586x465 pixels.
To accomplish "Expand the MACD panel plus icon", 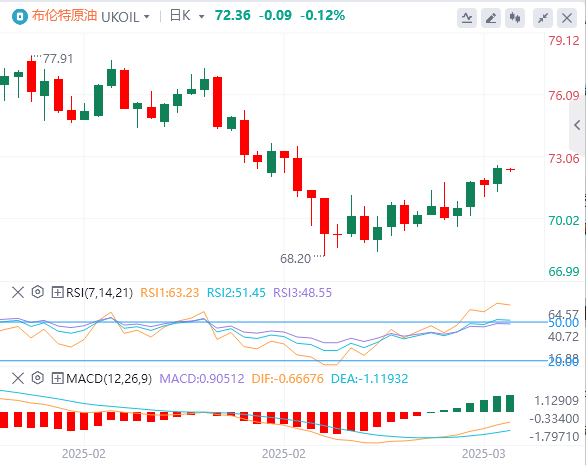I will (57, 378).
